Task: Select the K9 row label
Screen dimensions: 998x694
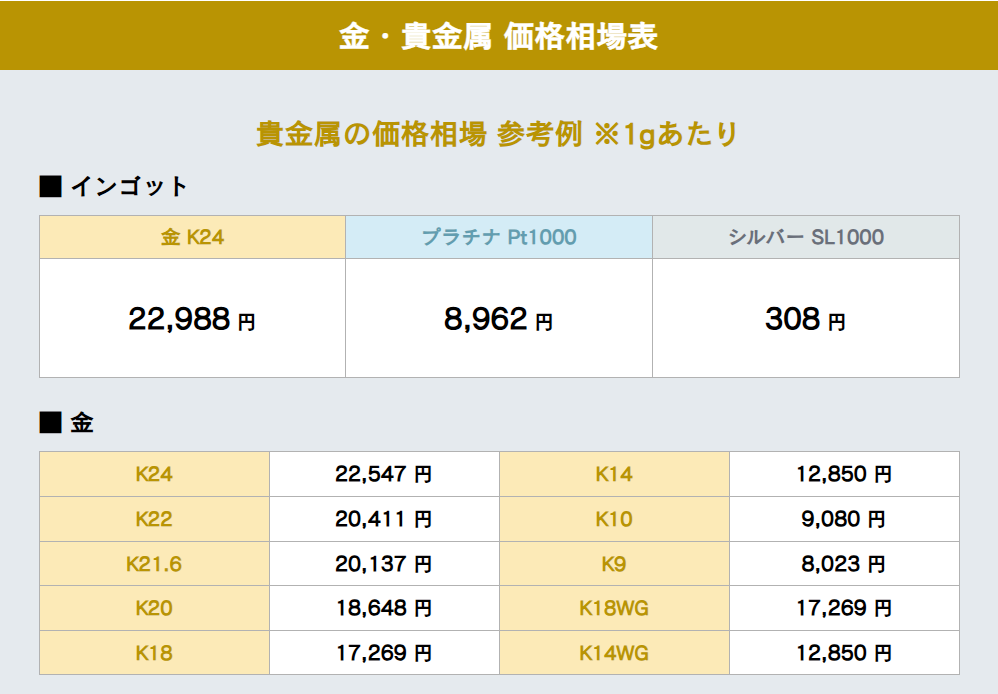Action: point(614,565)
